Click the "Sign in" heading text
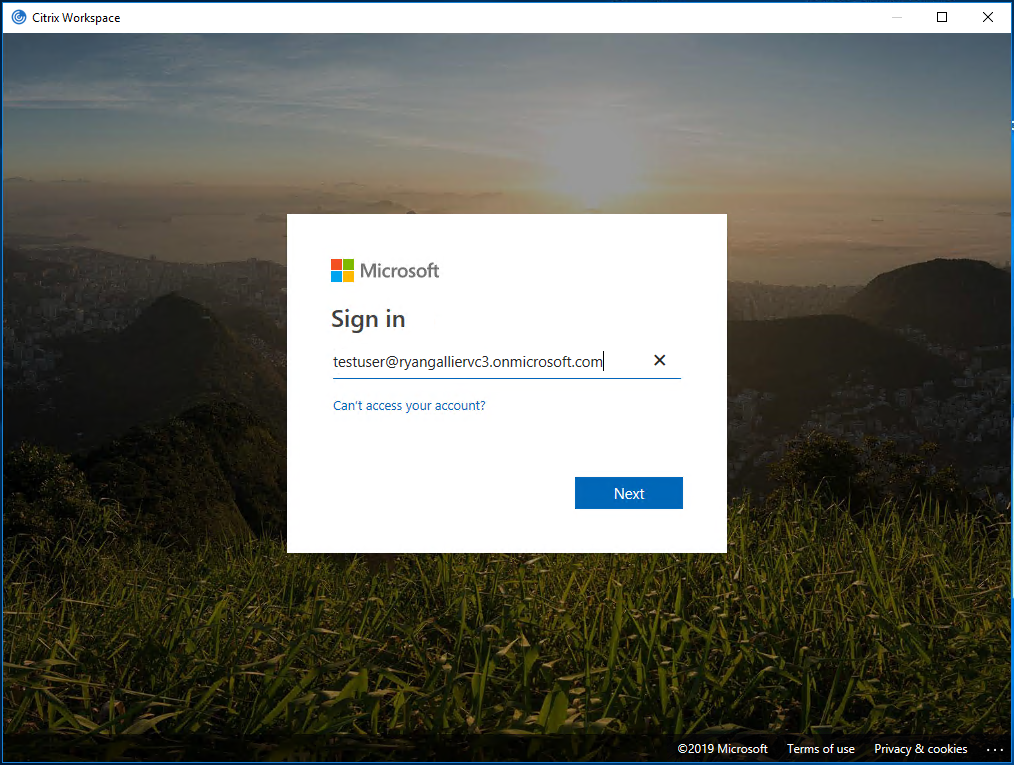 click(x=368, y=319)
